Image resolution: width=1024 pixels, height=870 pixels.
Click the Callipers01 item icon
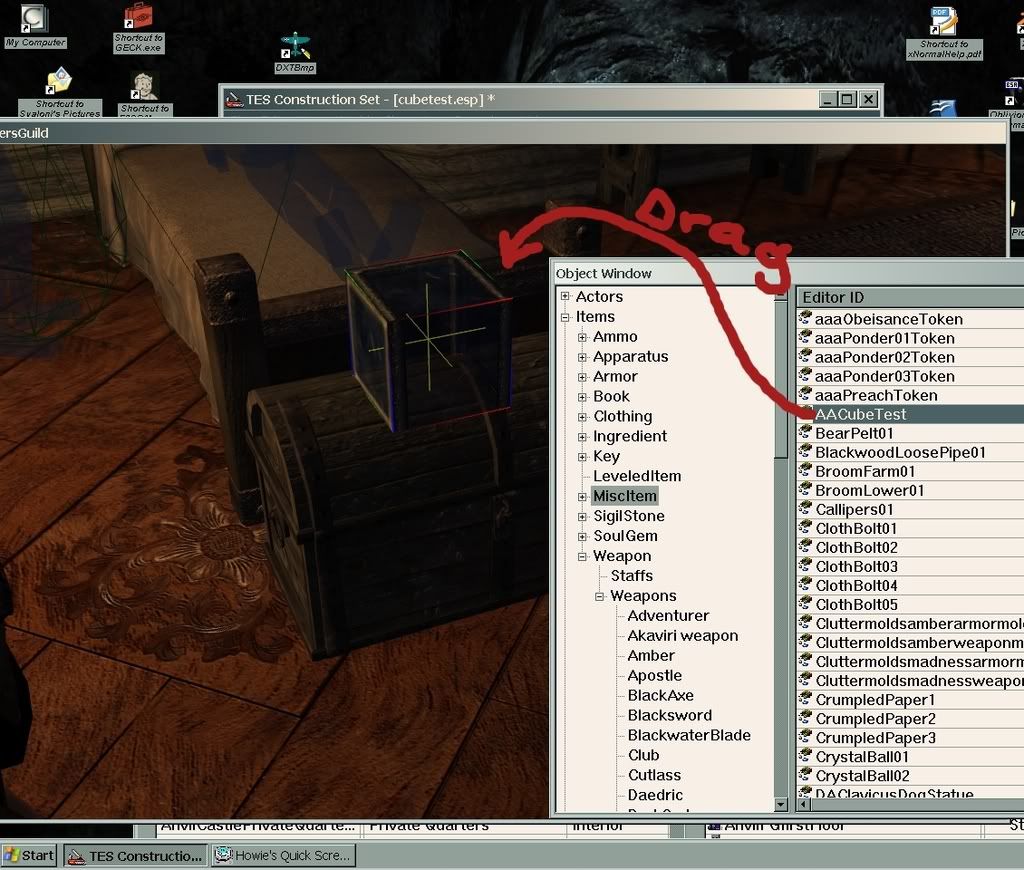point(805,508)
